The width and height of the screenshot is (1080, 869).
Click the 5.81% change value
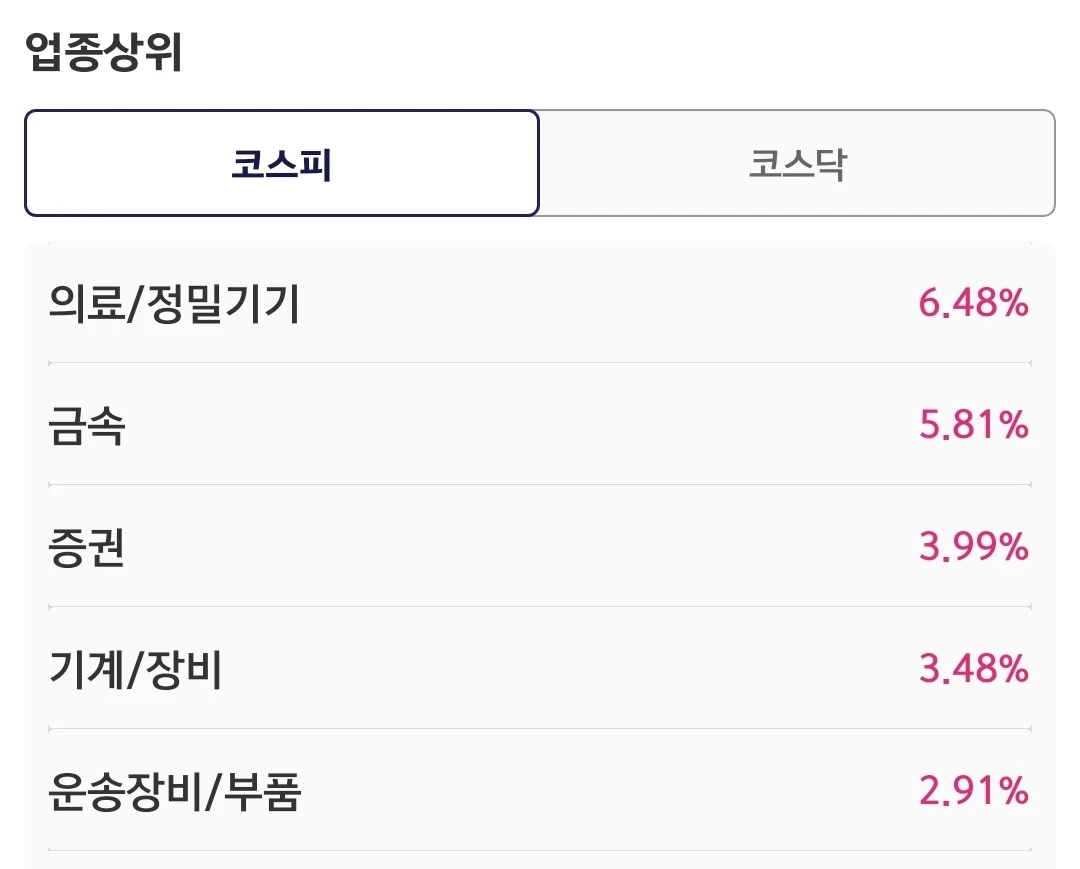pos(974,424)
